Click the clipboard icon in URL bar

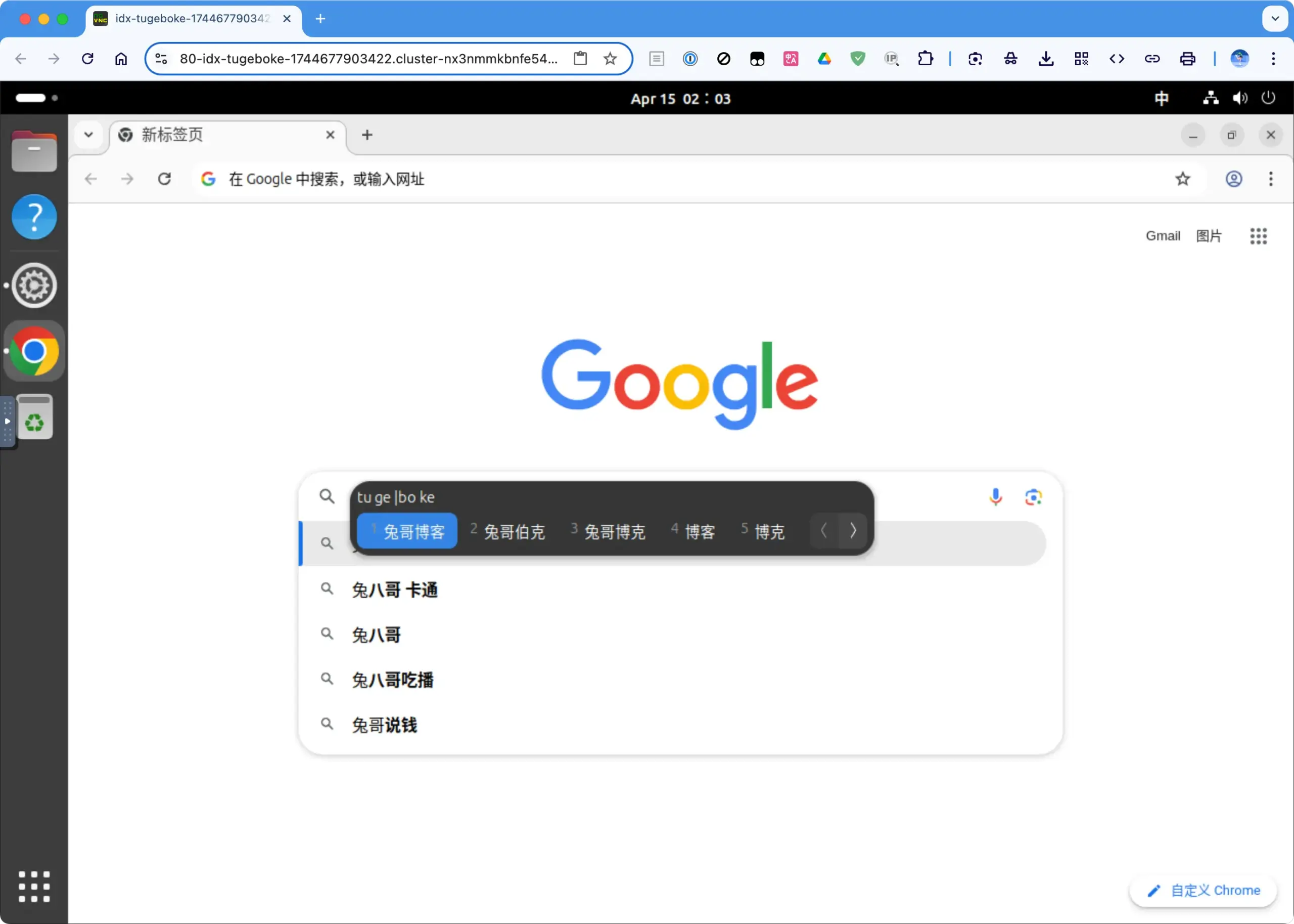[x=580, y=59]
